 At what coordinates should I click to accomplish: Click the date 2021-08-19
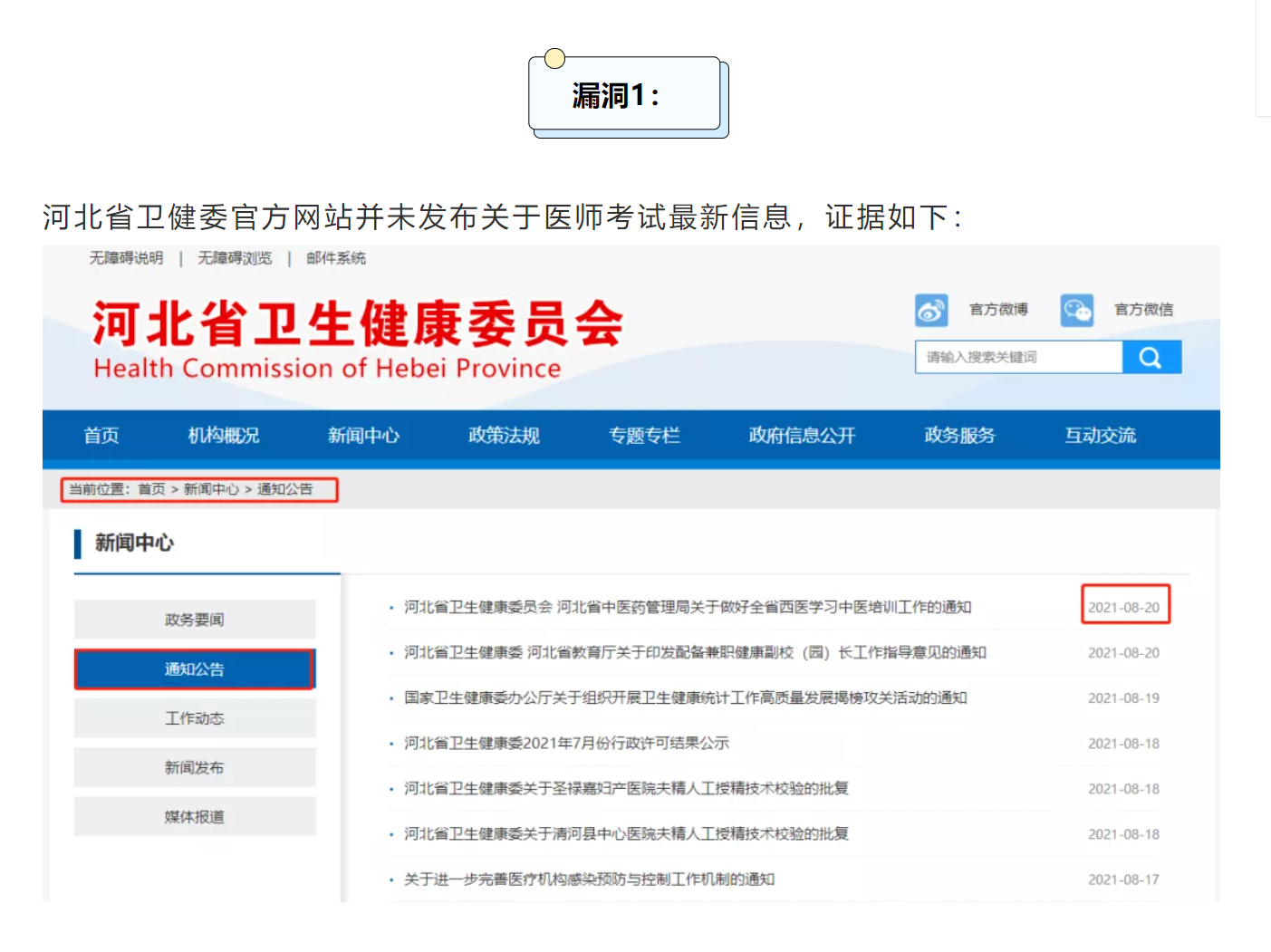(1123, 697)
